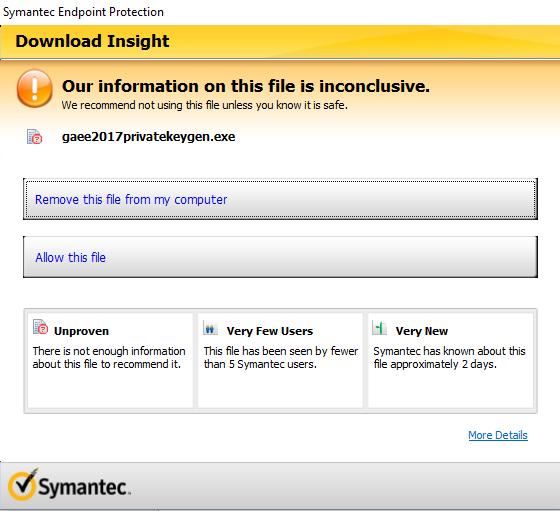Image resolution: width=560 pixels, height=511 pixels.
Task: Click the Unproven reputation icon
Action: [x=40, y=327]
